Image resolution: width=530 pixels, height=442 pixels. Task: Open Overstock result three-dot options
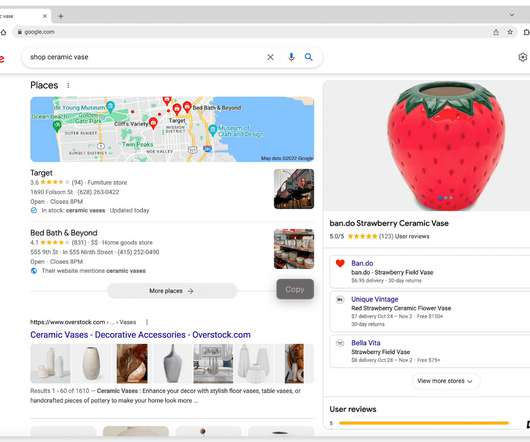(x=147, y=322)
